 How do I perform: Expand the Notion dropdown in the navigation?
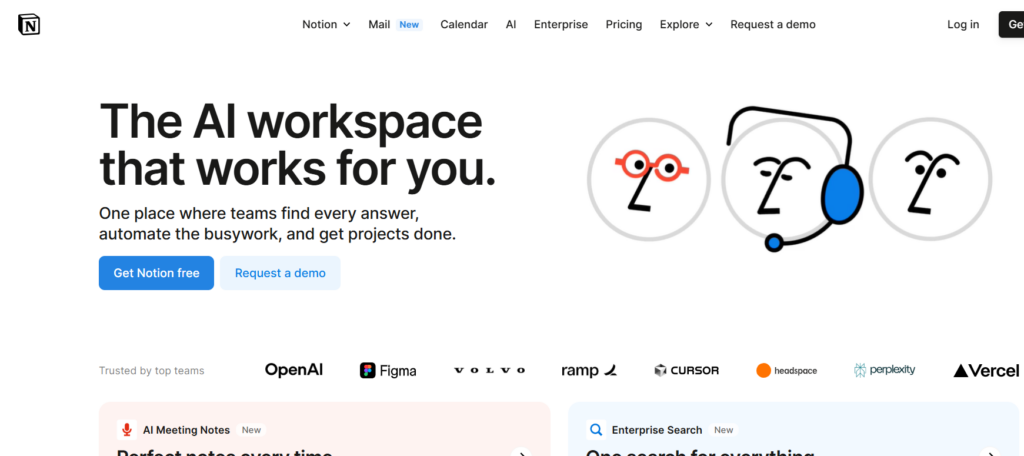click(326, 25)
